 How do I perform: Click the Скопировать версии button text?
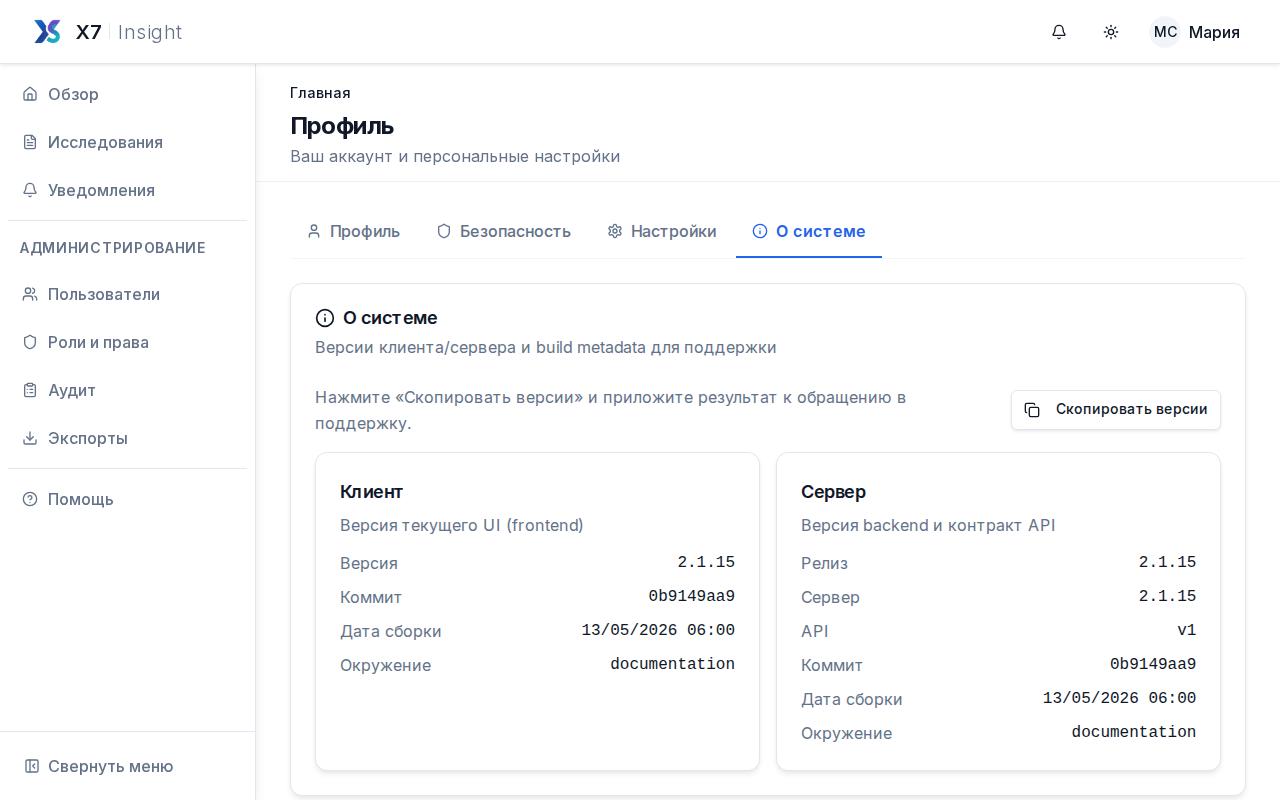coord(1131,409)
